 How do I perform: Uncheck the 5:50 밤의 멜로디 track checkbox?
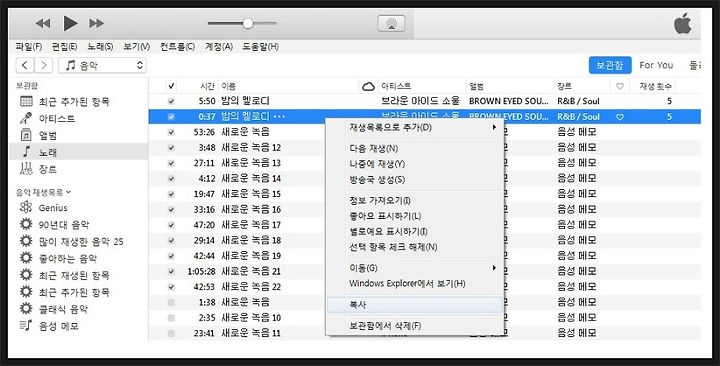click(171, 101)
